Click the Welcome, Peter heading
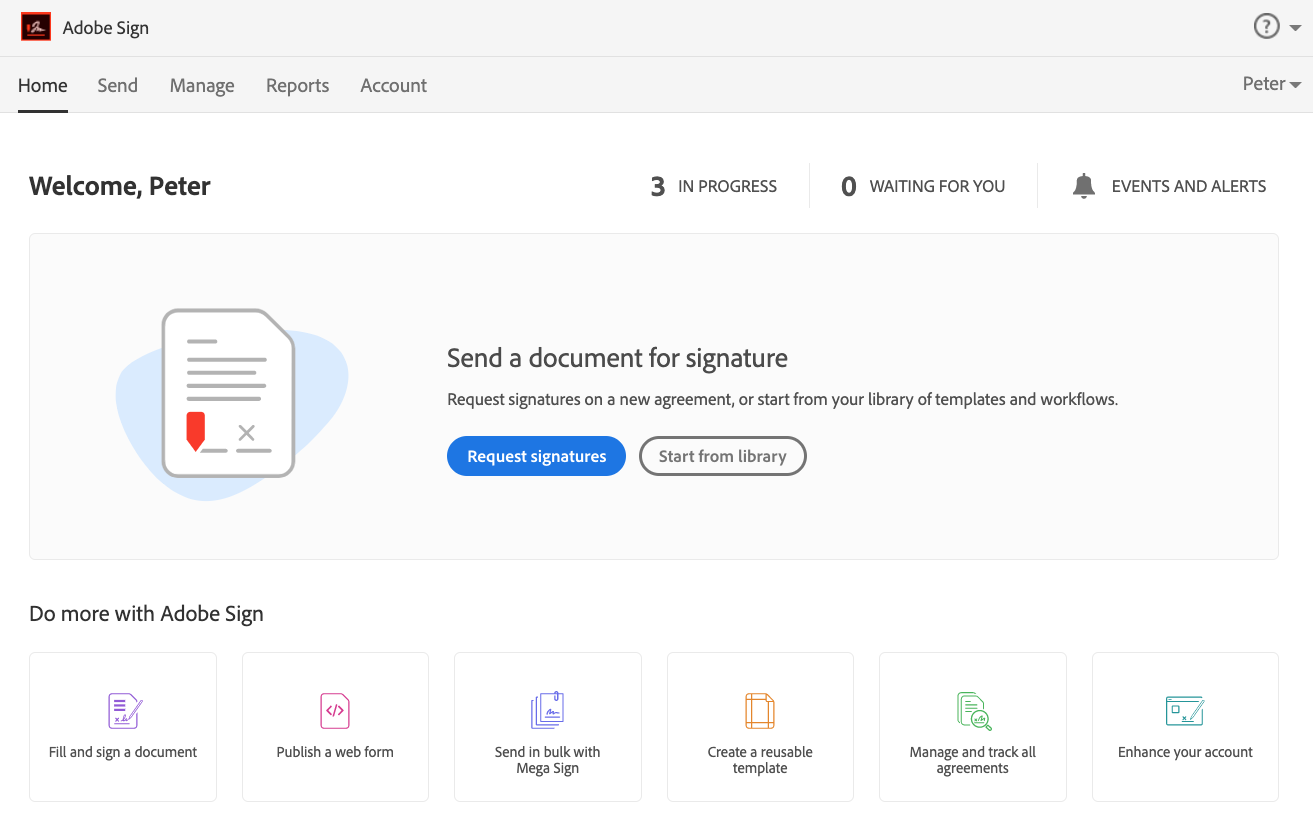Image resolution: width=1313 pixels, height=832 pixels. point(120,186)
